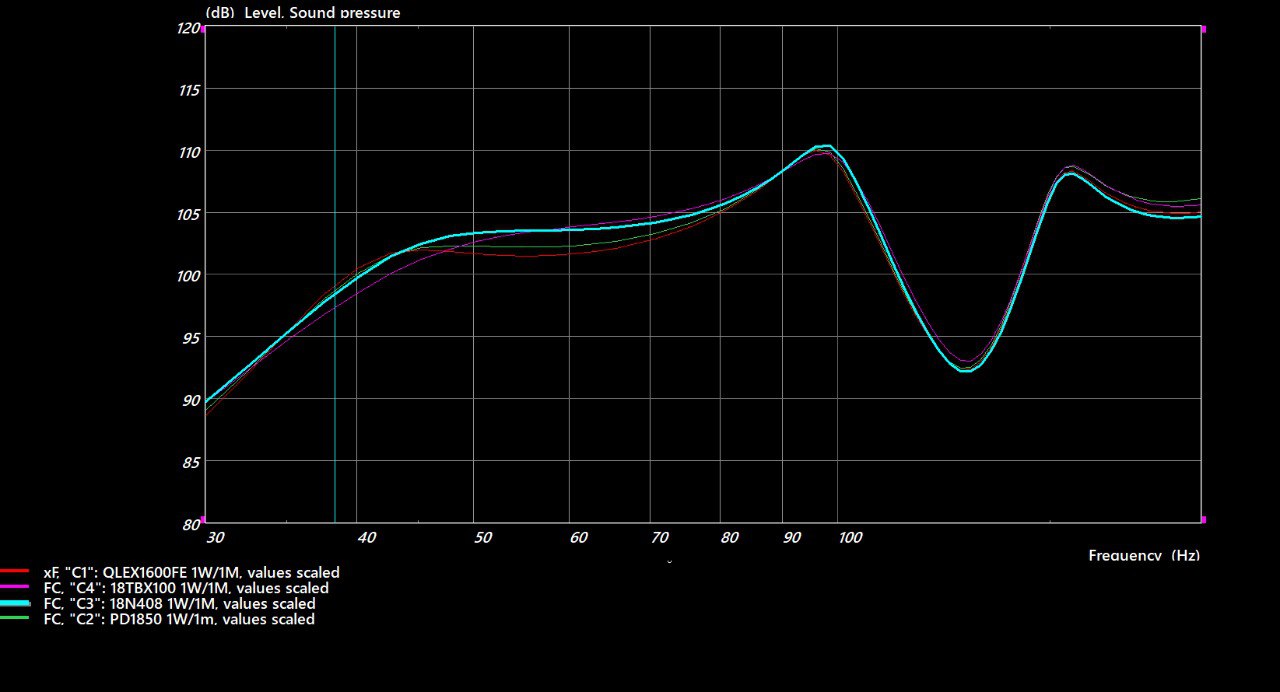Click the magenta C4 18TBX100 legend swatch
Screen dimensions: 1280x692
tap(14, 588)
